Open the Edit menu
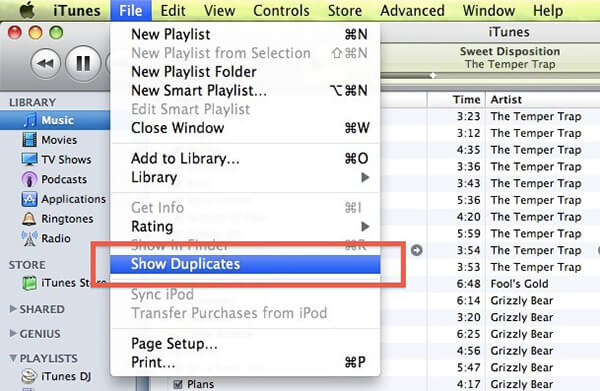 173,10
